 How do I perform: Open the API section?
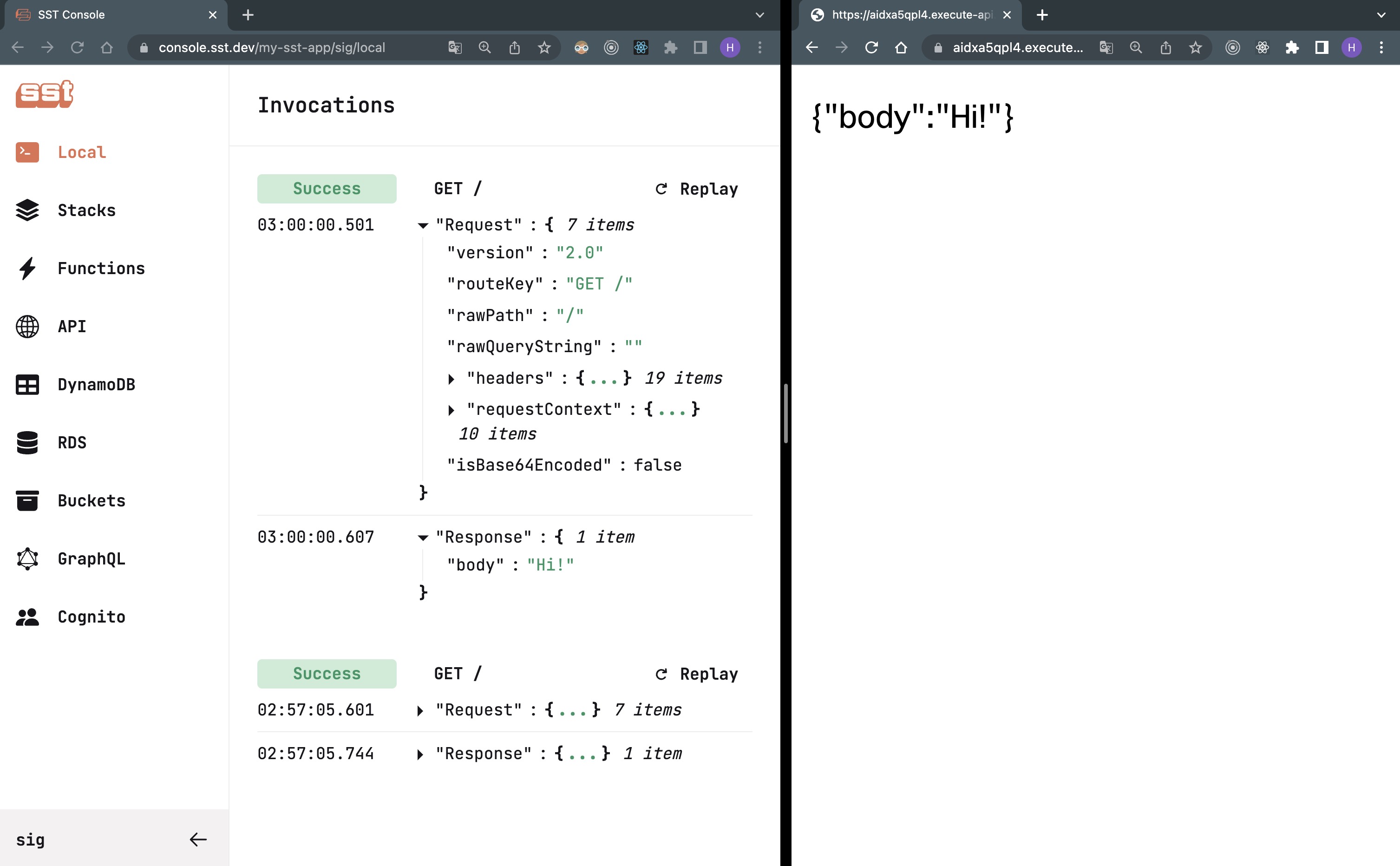pyautogui.click(x=71, y=327)
